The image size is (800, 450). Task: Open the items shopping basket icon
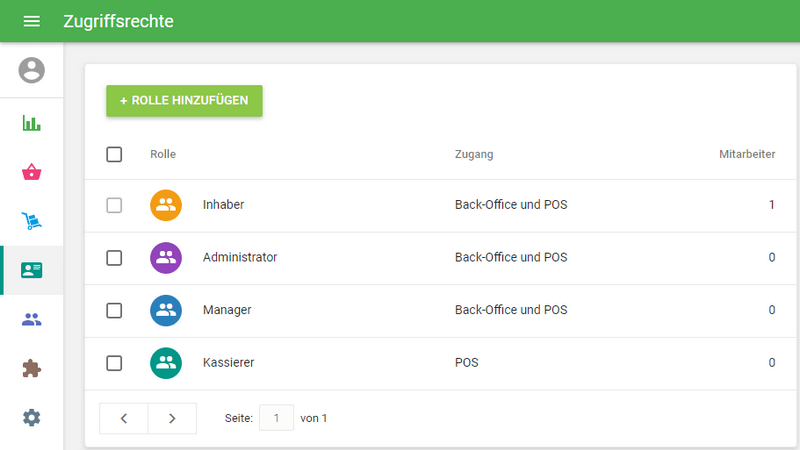pos(32,172)
